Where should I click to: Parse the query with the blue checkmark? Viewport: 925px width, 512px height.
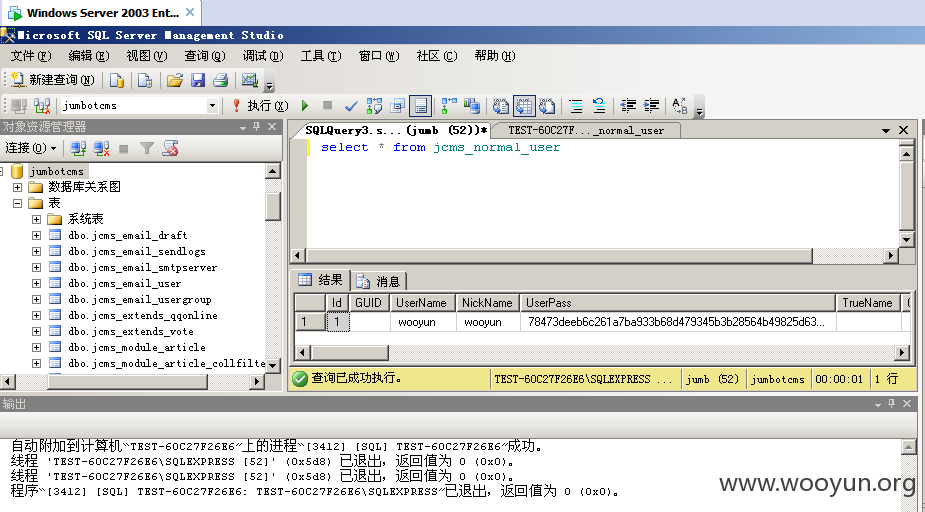click(351, 106)
